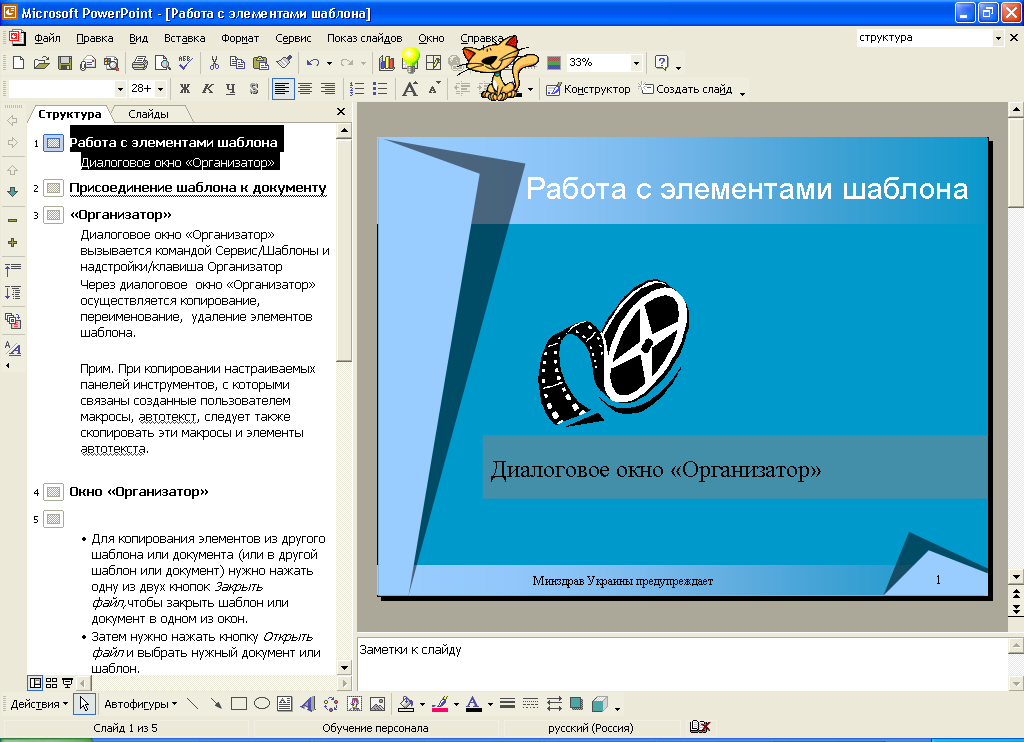The width and height of the screenshot is (1024, 742).
Task: Click the color/grayscale swatch icon
Action: coord(553,63)
